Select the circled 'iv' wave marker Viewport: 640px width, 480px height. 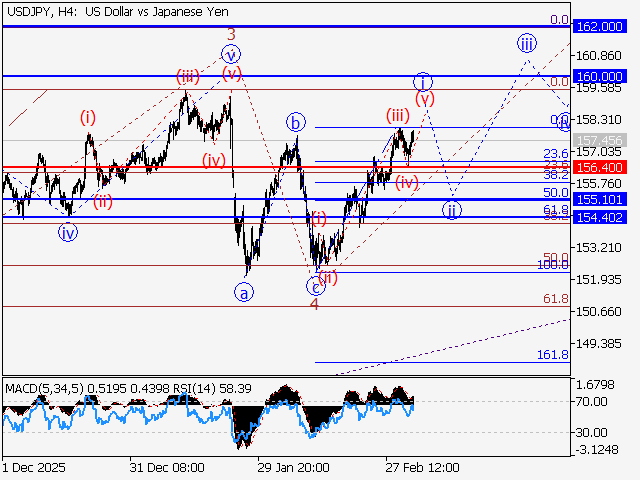[68, 233]
